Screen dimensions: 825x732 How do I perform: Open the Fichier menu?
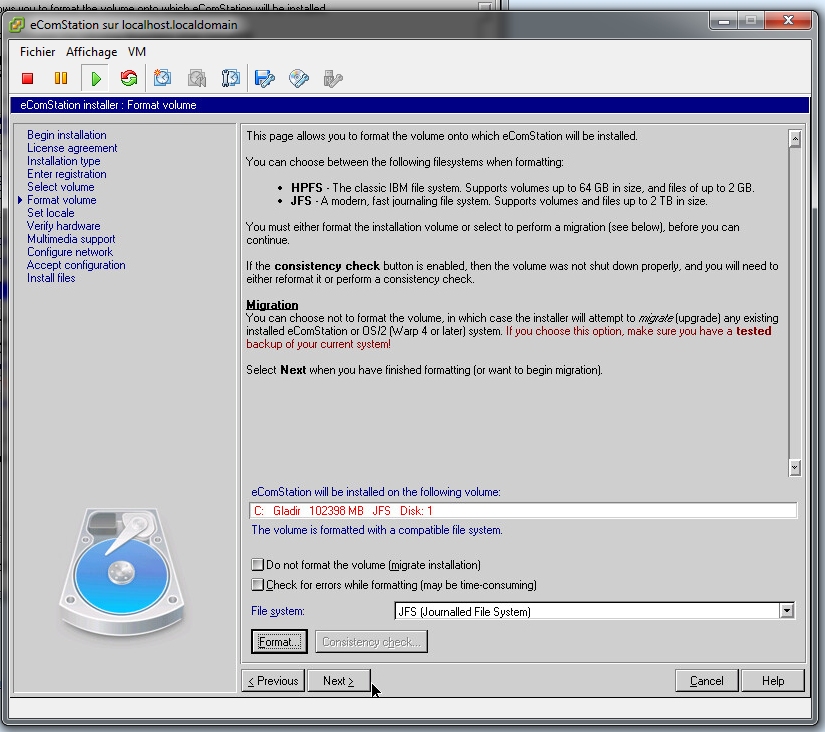pos(38,52)
